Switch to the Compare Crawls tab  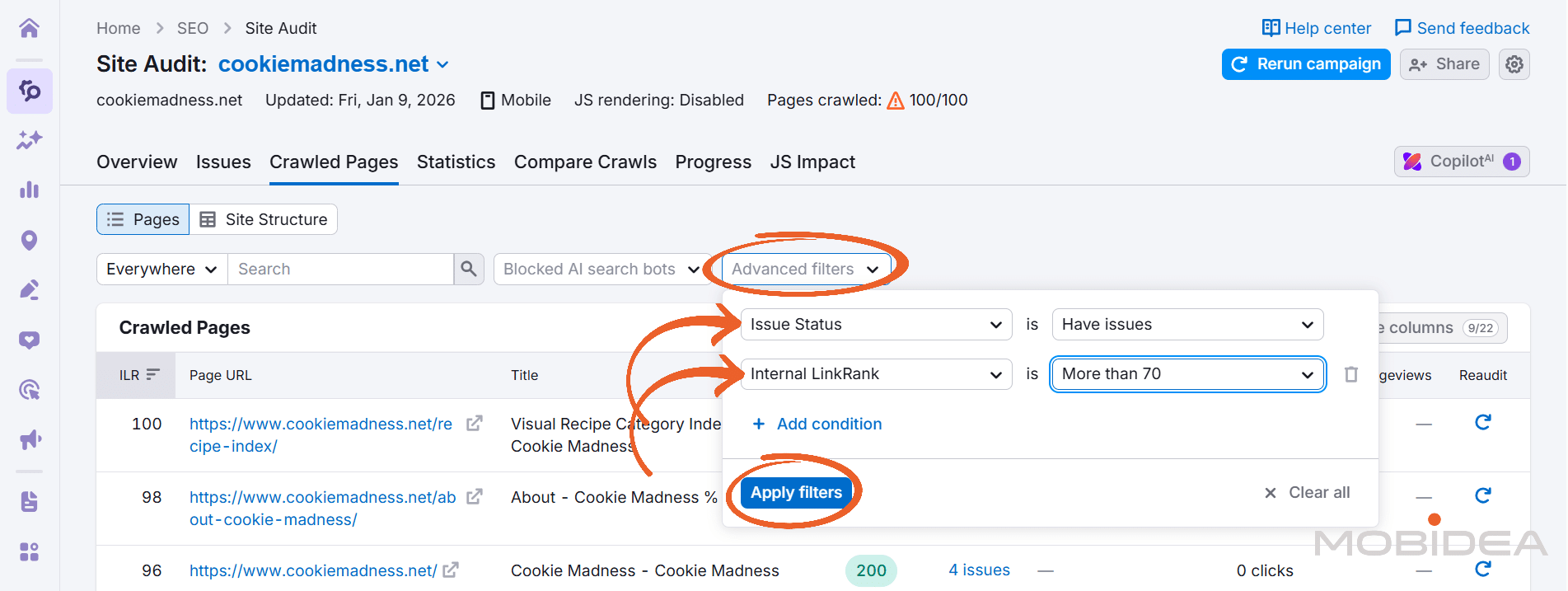(x=585, y=162)
